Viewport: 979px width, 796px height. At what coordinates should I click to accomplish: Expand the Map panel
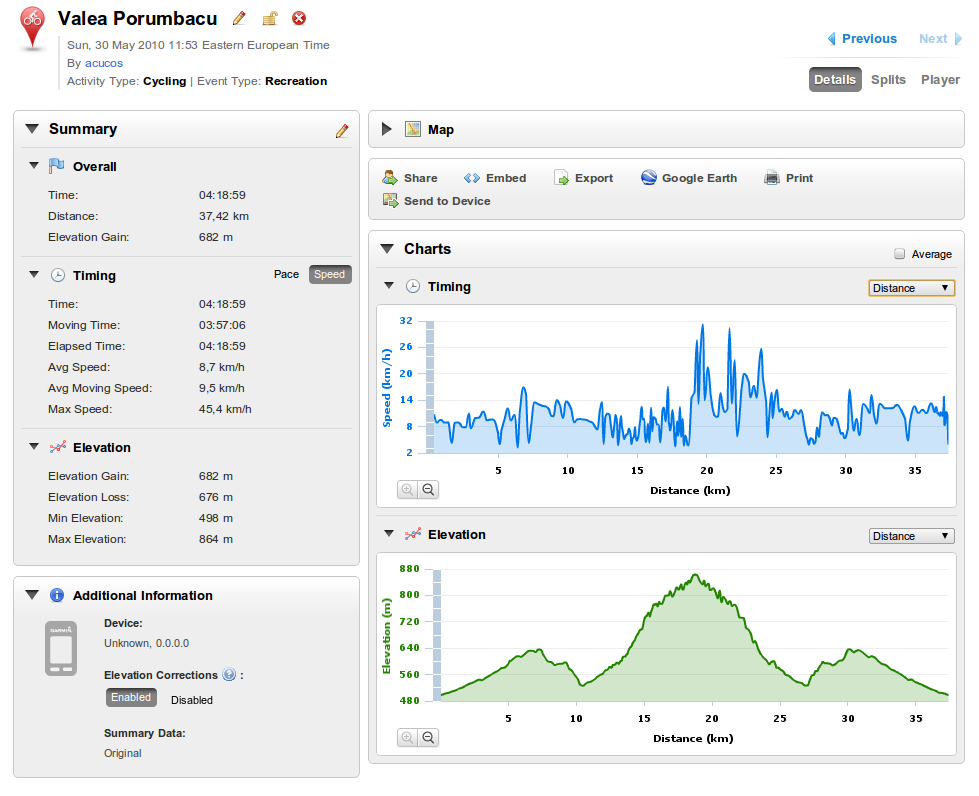386,129
